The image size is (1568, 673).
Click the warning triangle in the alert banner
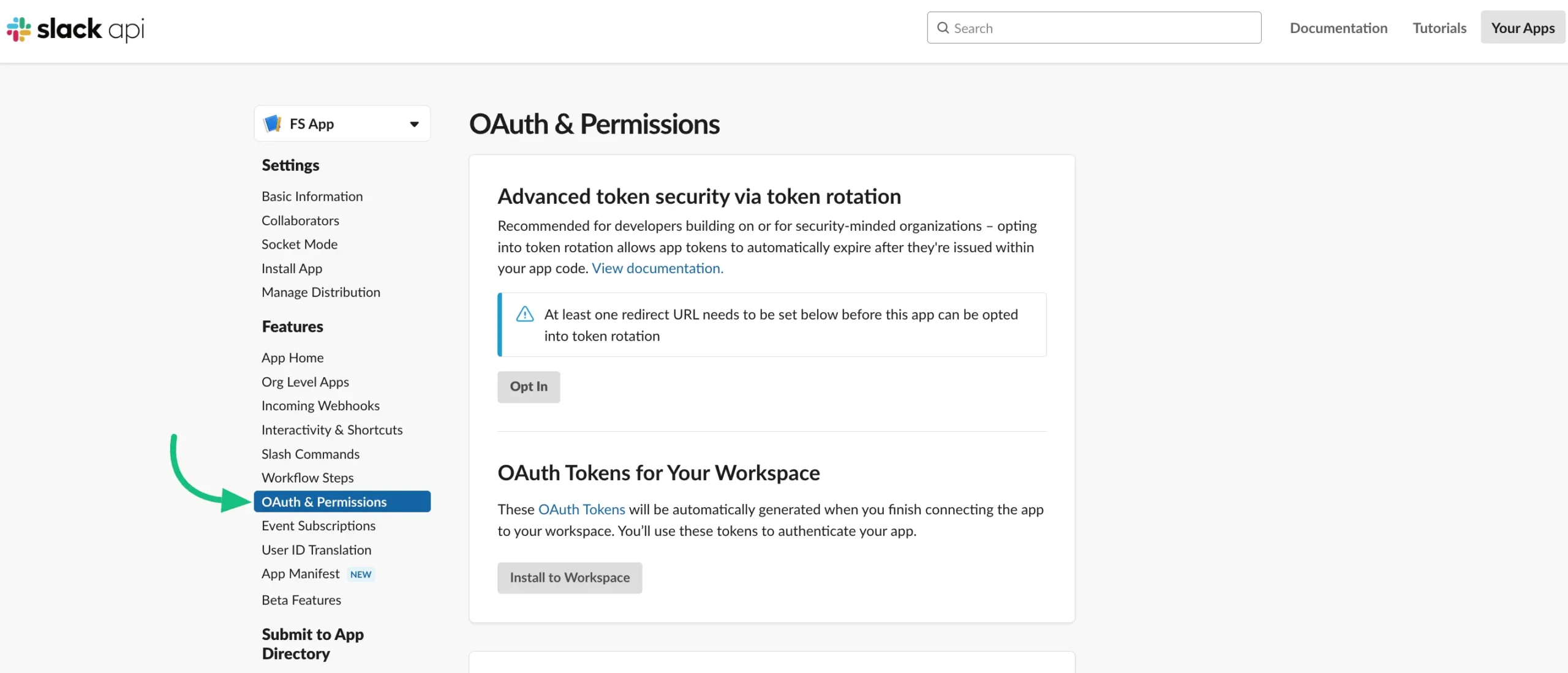tap(525, 314)
